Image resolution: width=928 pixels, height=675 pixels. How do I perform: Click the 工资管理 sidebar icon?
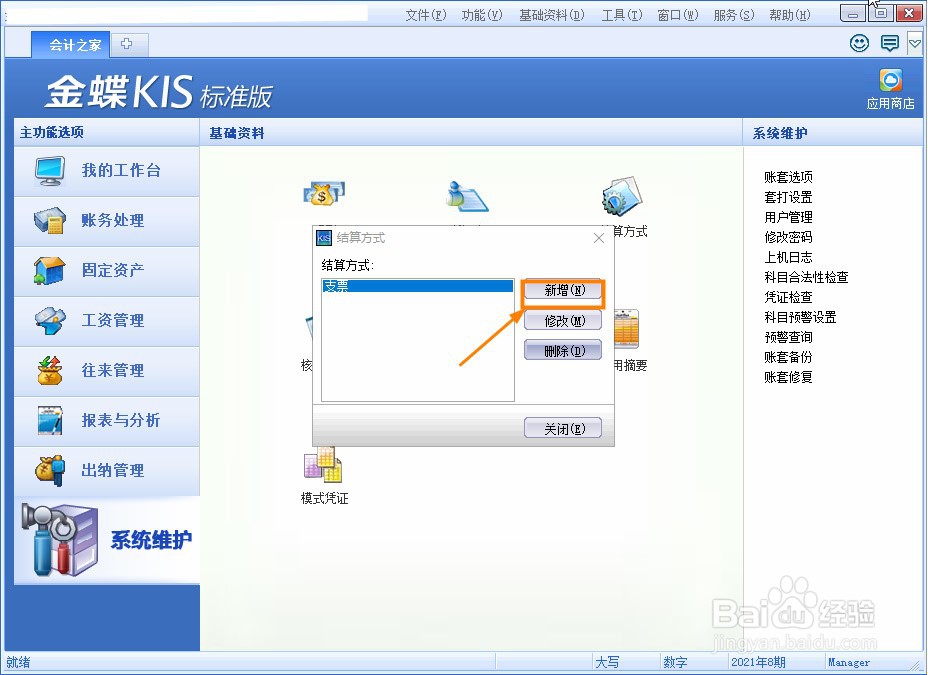coord(50,321)
